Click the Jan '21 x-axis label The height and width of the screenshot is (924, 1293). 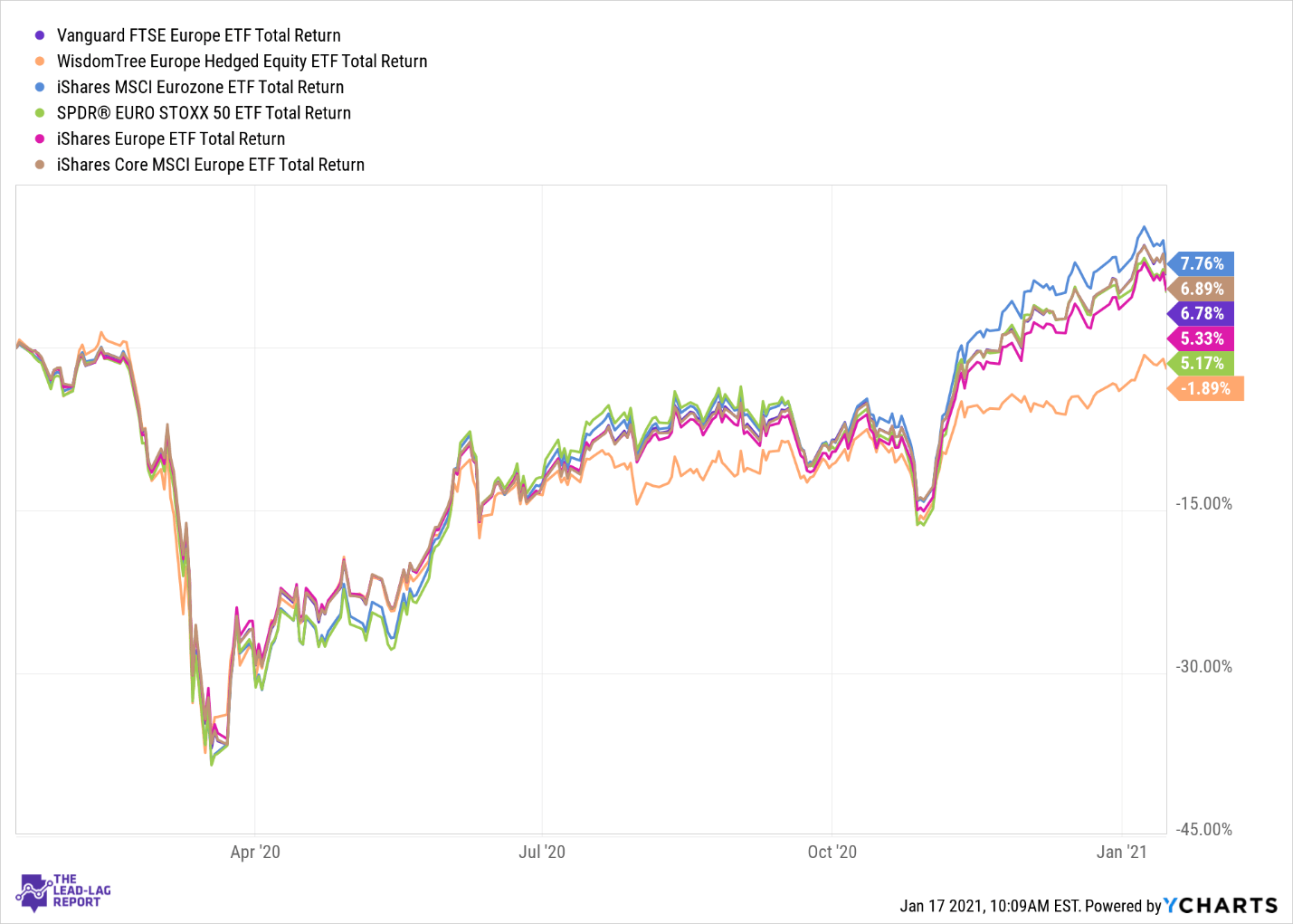[x=1122, y=852]
